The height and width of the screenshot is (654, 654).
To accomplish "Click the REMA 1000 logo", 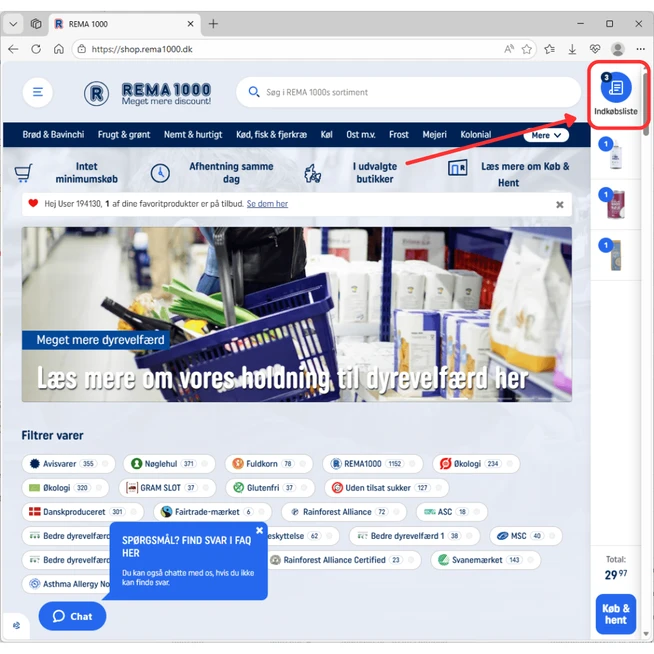I will click(147, 93).
